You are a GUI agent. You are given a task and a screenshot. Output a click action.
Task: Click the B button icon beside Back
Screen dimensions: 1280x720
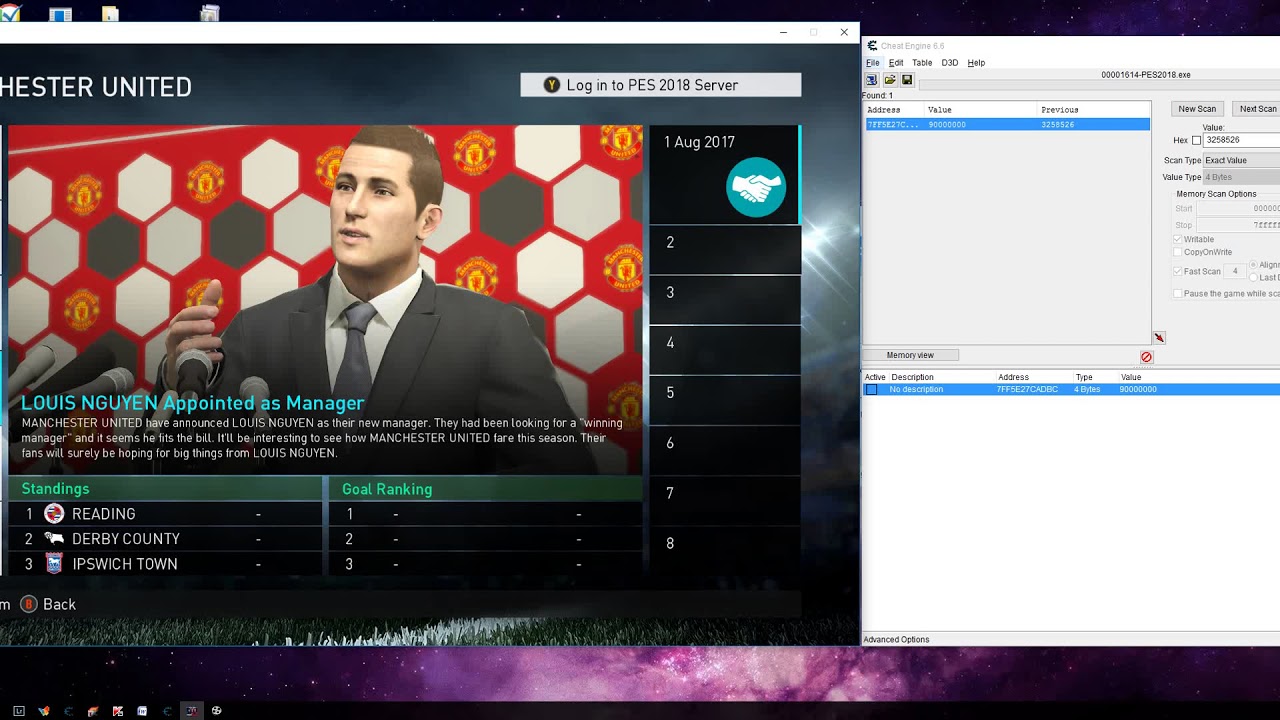click(29, 604)
